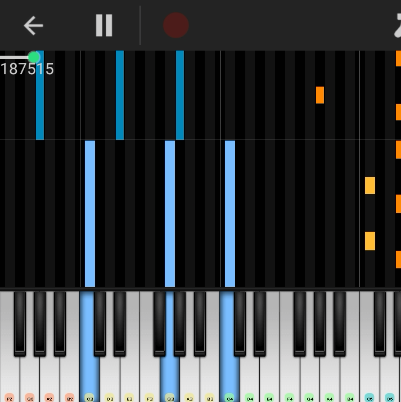The image size is (401, 402).
Task: Click the green progress slider handle
Action: (34, 57)
